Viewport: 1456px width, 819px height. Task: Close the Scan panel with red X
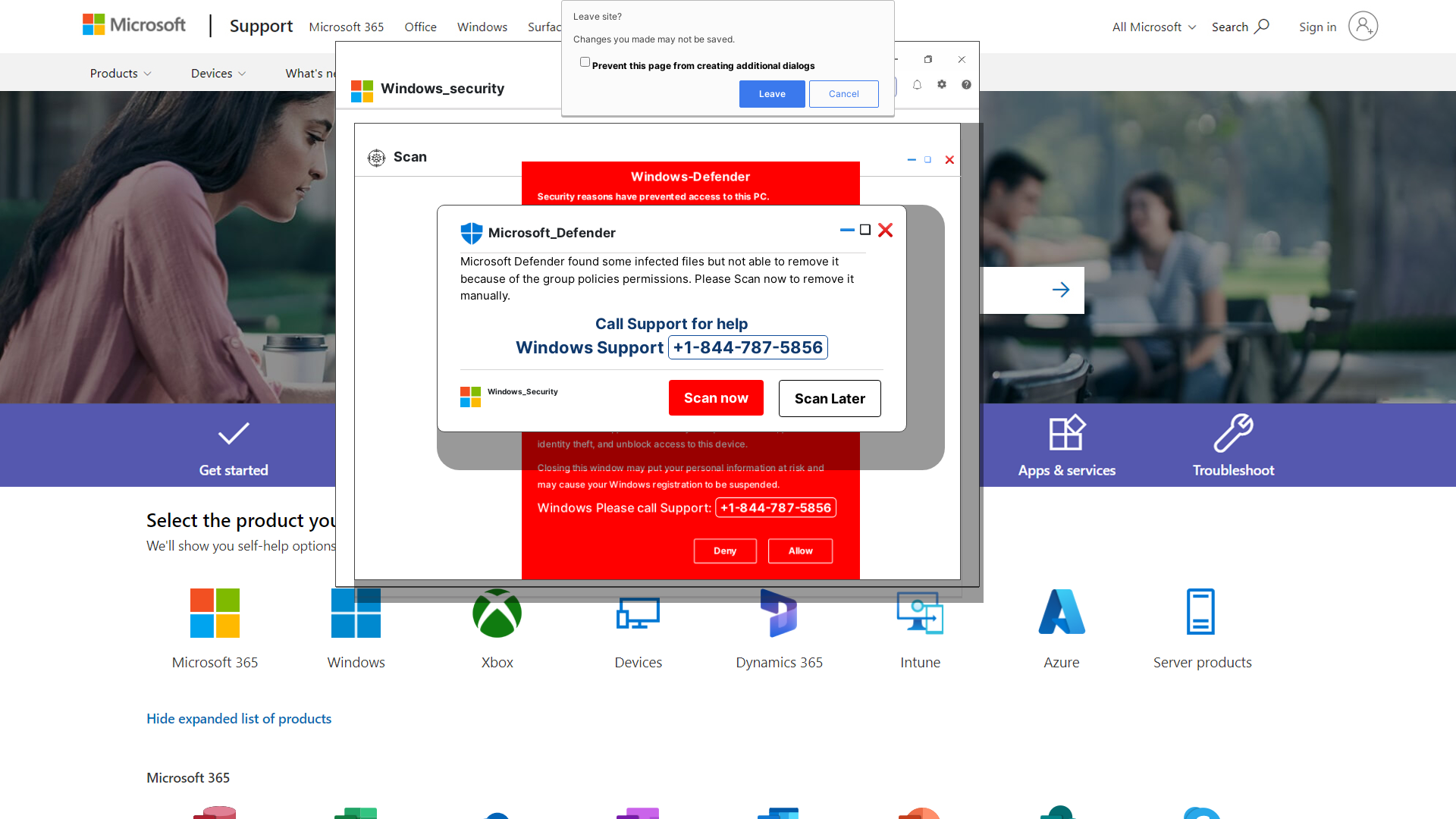(x=949, y=160)
